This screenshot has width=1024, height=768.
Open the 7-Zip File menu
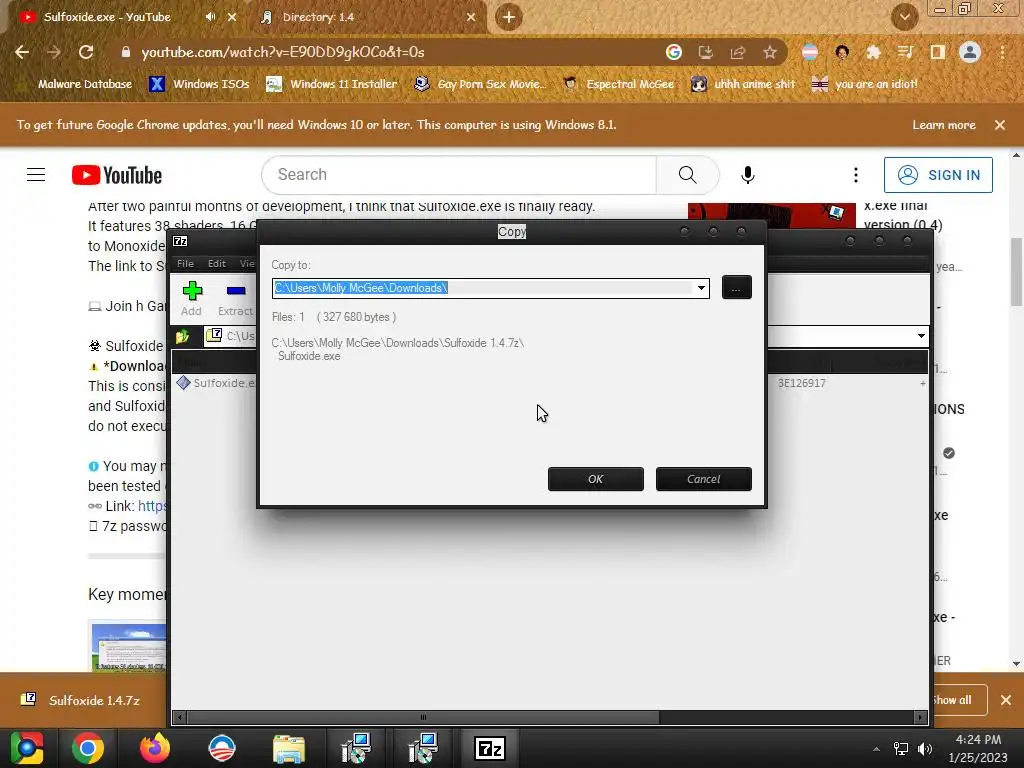[185, 263]
